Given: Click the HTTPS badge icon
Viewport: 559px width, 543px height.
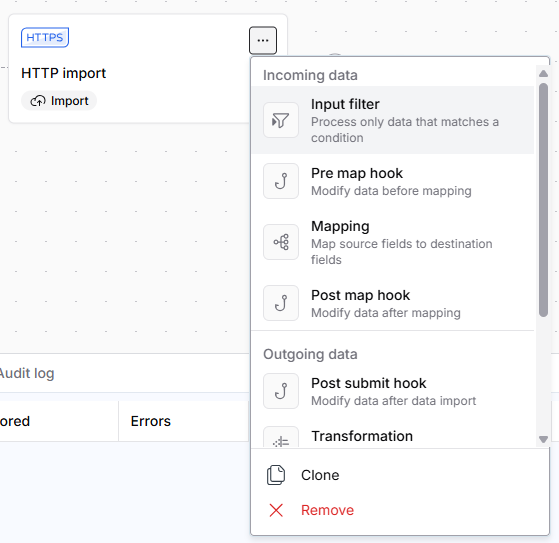Looking at the screenshot, I should click(x=45, y=37).
